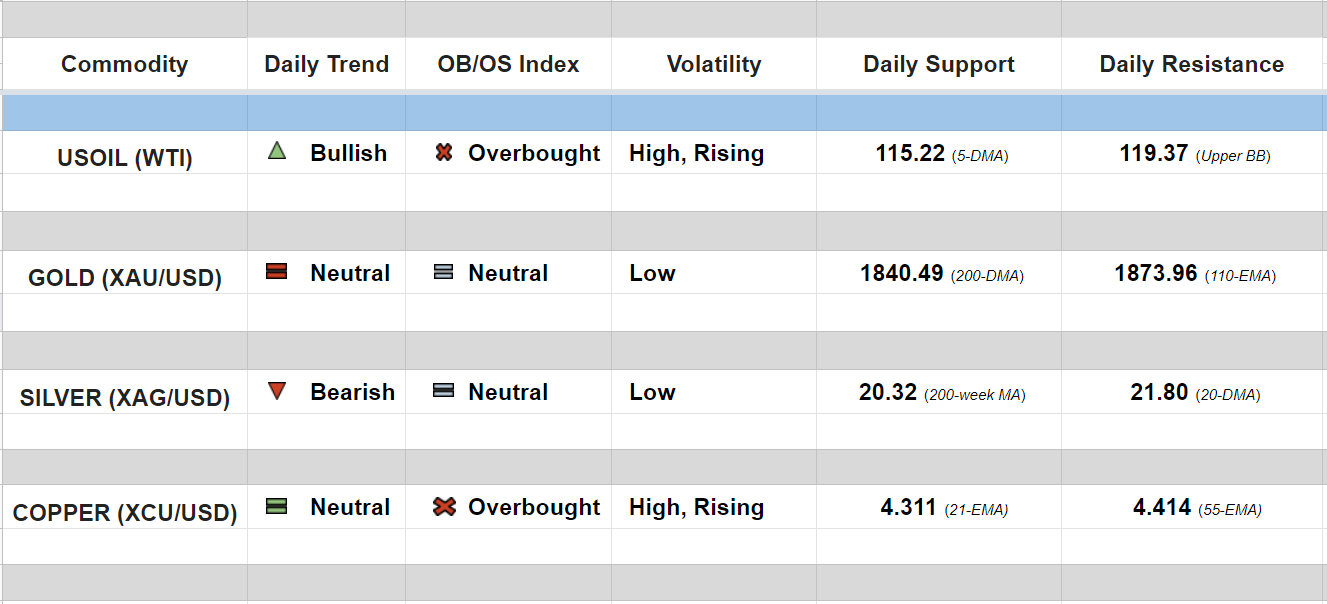
Task: Click Copper's High, Rising volatility cell
Action: point(696,508)
